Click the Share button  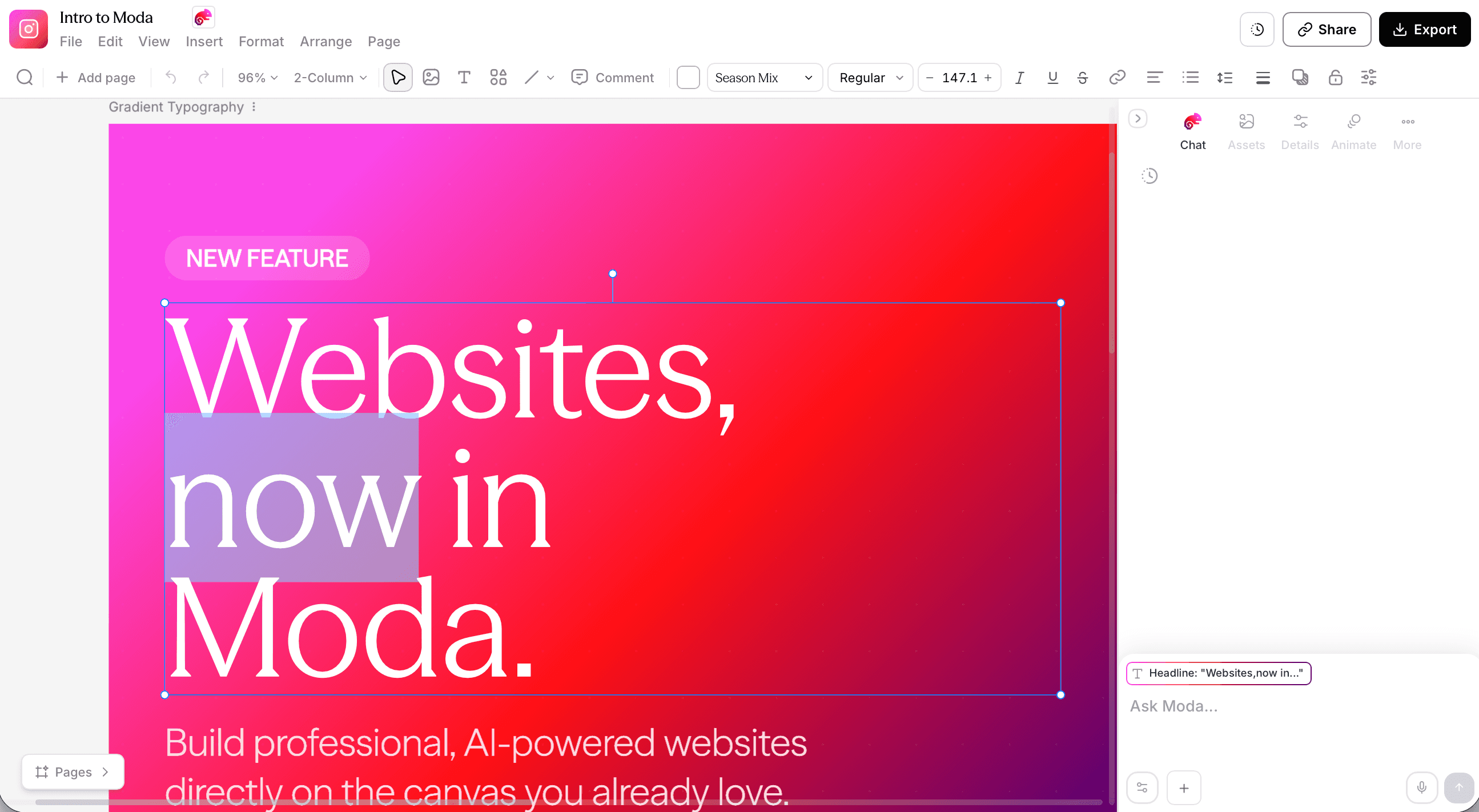coord(1327,29)
